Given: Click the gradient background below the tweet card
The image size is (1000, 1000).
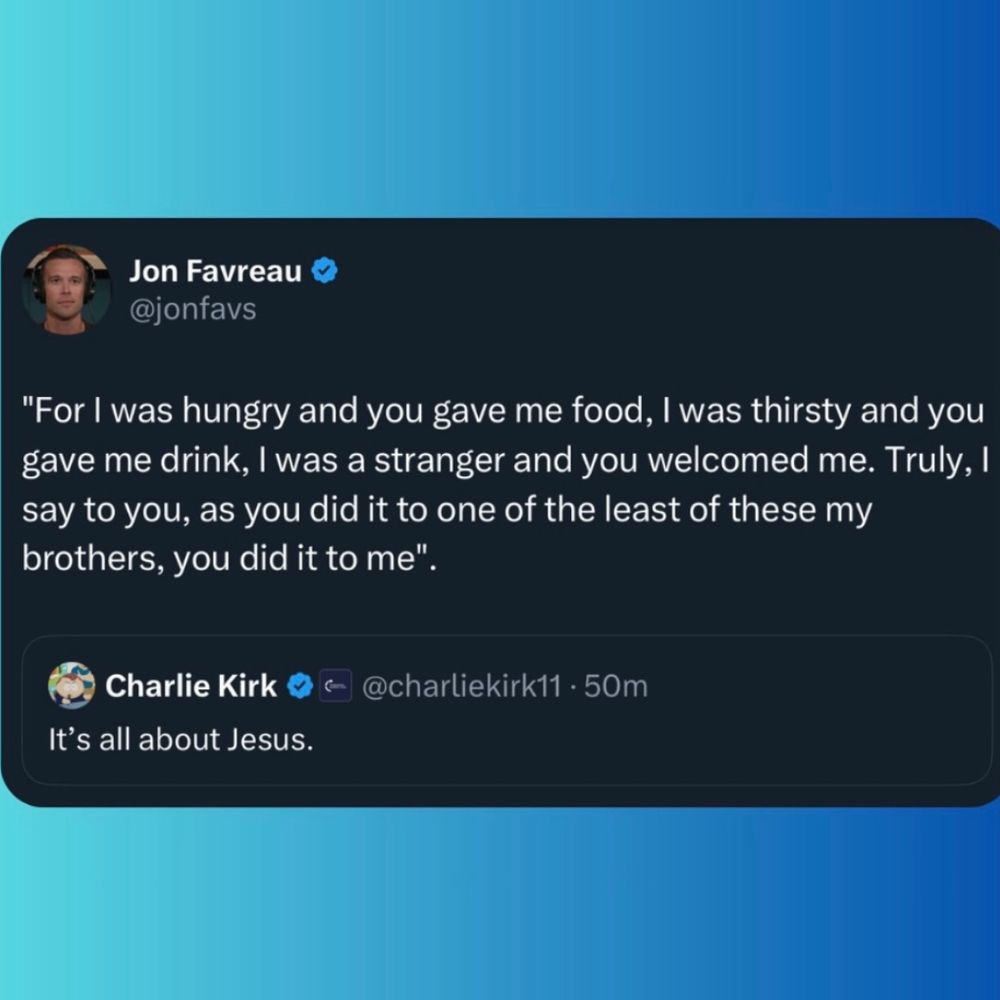Looking at the screenshot, I should coord(500,904).
